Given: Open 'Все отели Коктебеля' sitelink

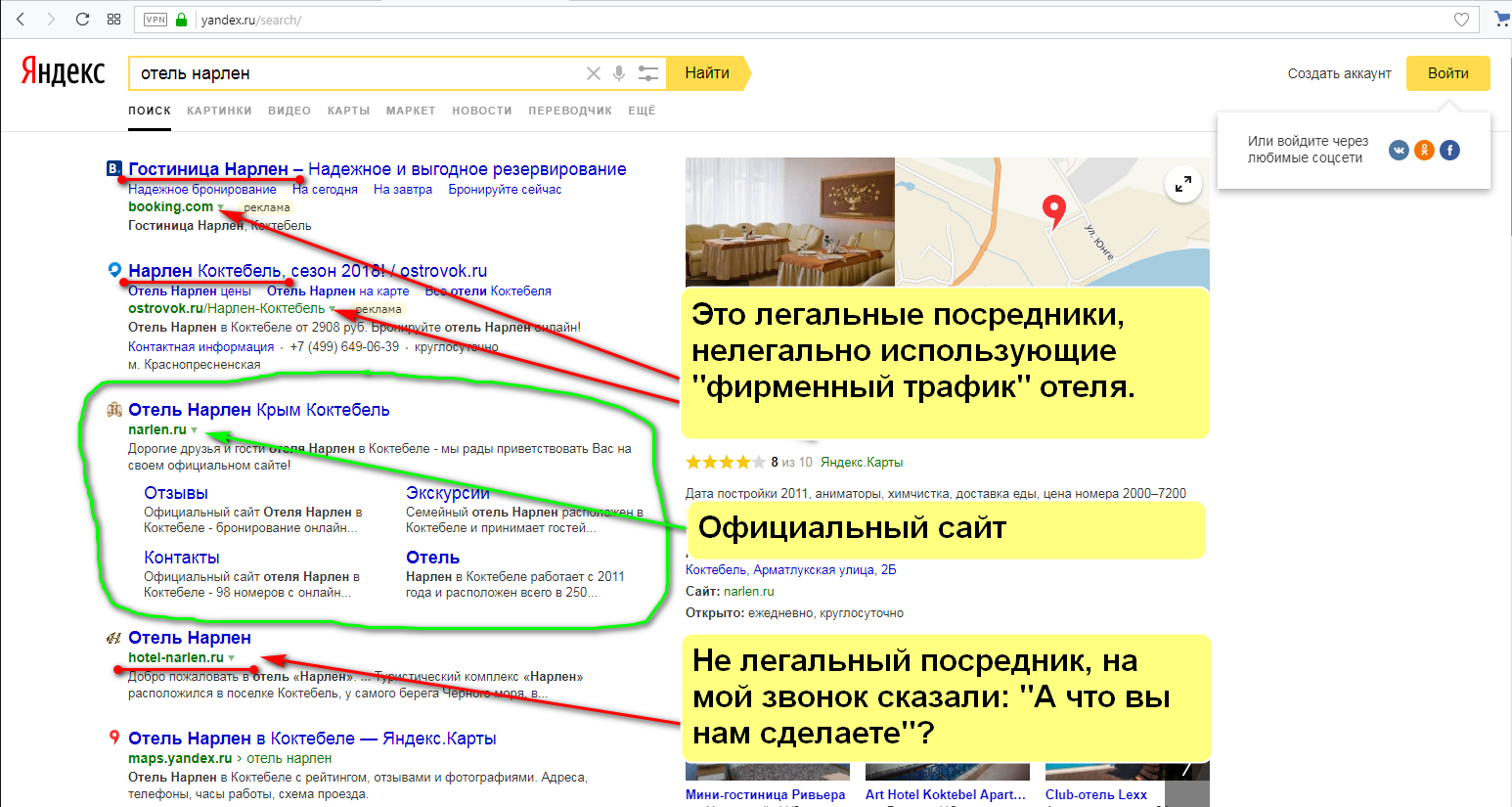Looking at the screenshot, I should click(x=488, y=291).
